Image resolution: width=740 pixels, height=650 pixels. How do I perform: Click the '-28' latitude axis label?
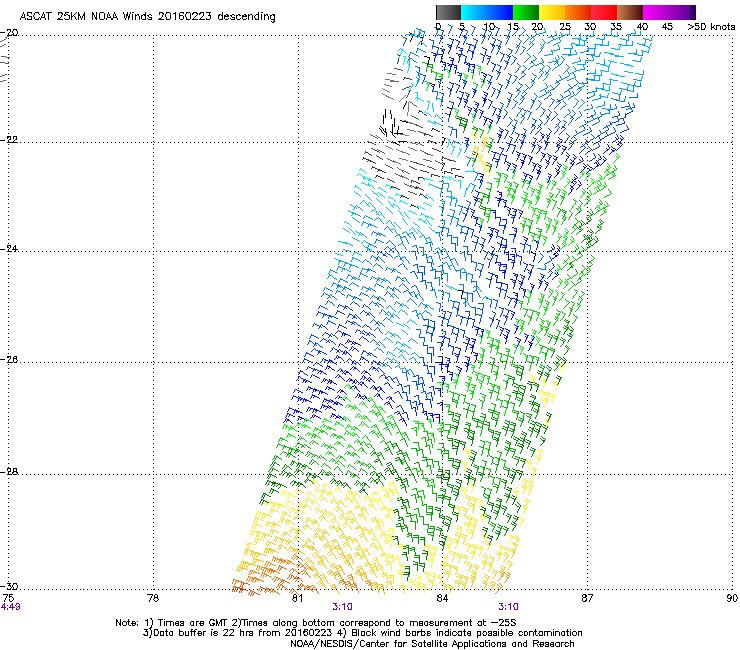coord(10,472)
